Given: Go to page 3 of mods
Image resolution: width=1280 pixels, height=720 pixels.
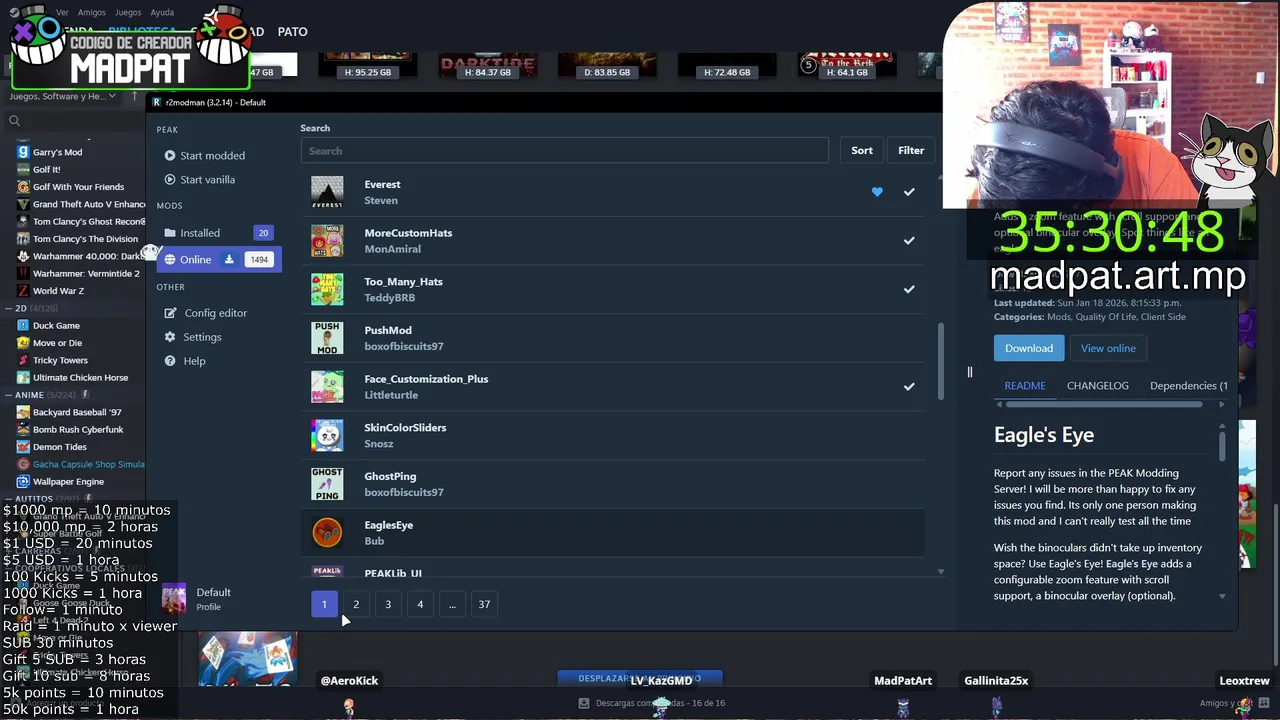Looking at the screenshot, I should tap(388, 604).
